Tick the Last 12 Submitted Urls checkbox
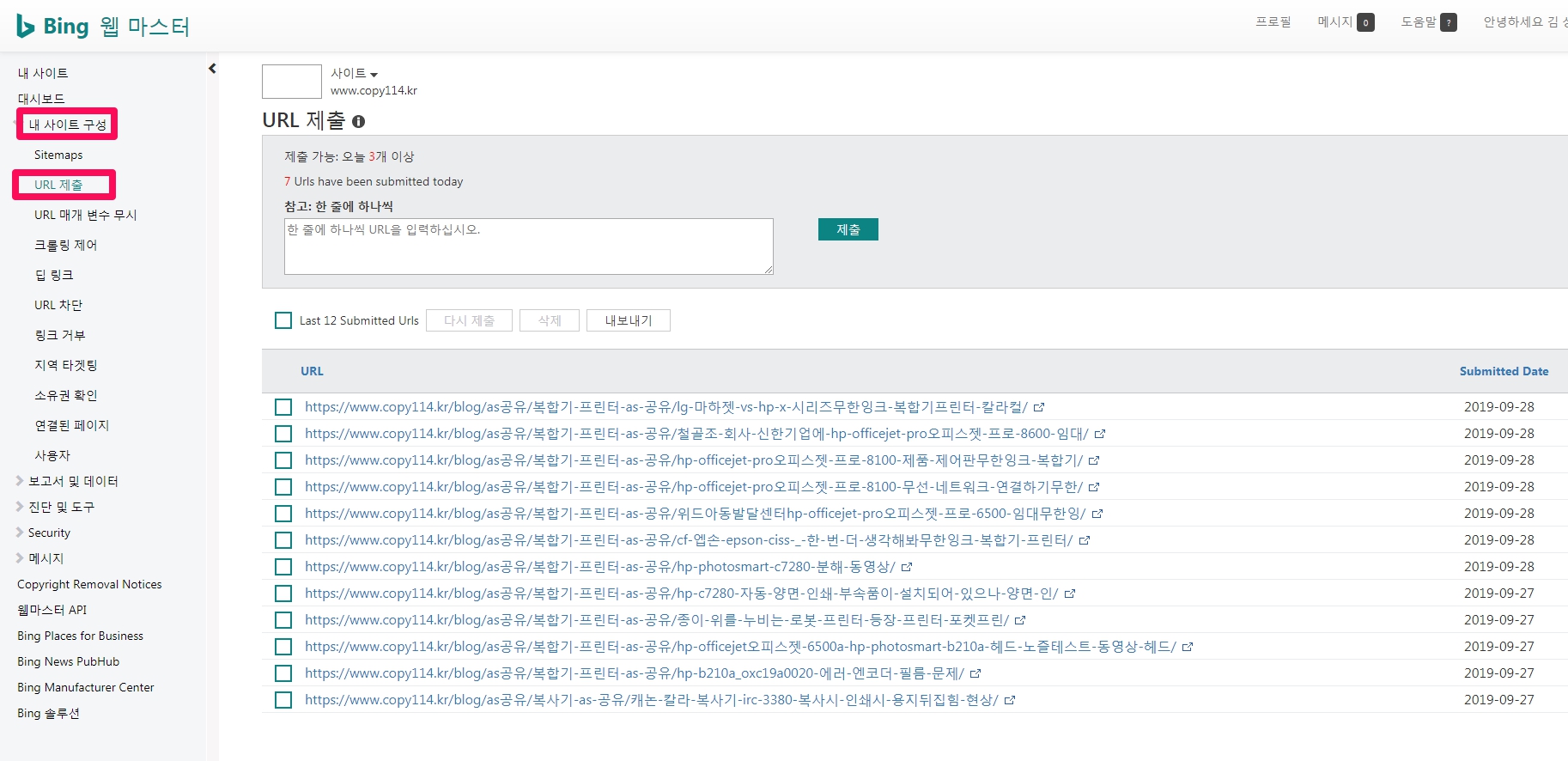This screenshot has height=761, width=1568. [x=283, y=320]
